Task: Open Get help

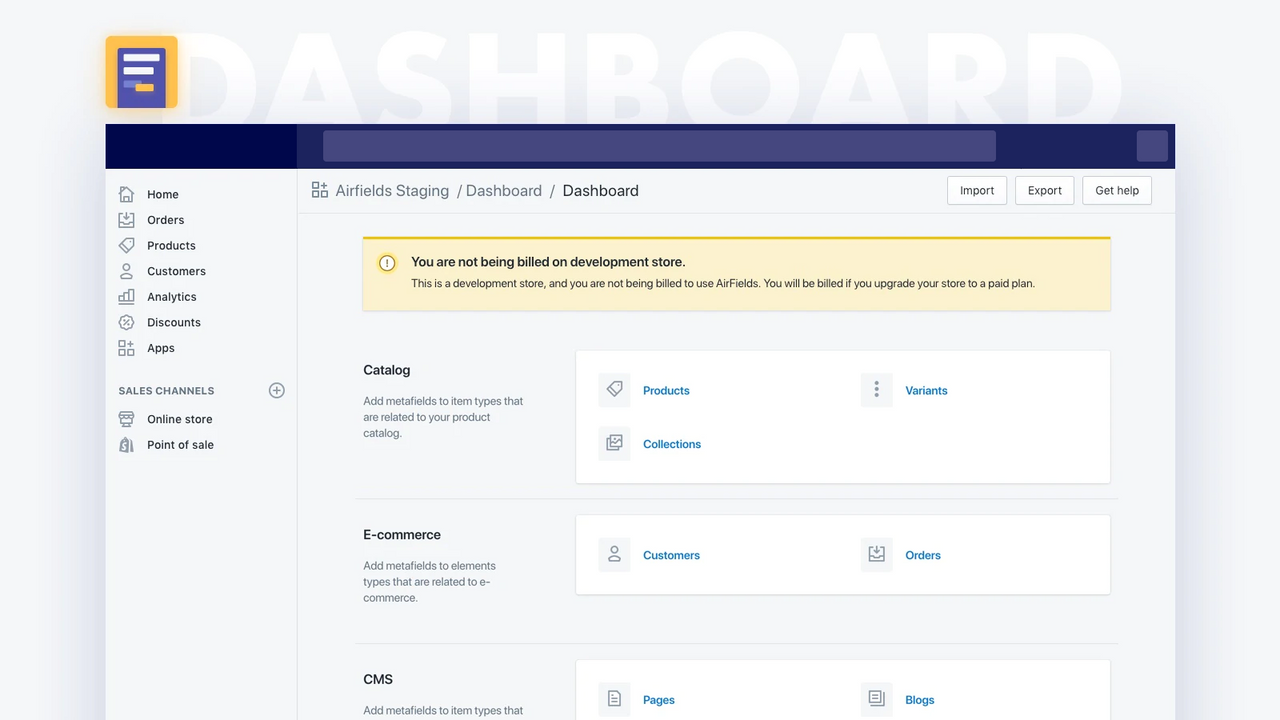Action: click(1116, 190)
